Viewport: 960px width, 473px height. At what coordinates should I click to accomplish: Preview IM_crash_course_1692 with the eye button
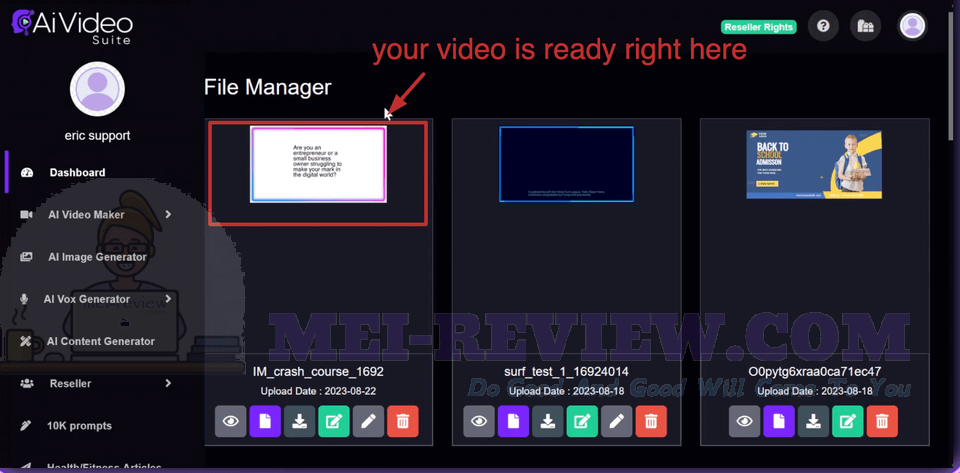231,421
